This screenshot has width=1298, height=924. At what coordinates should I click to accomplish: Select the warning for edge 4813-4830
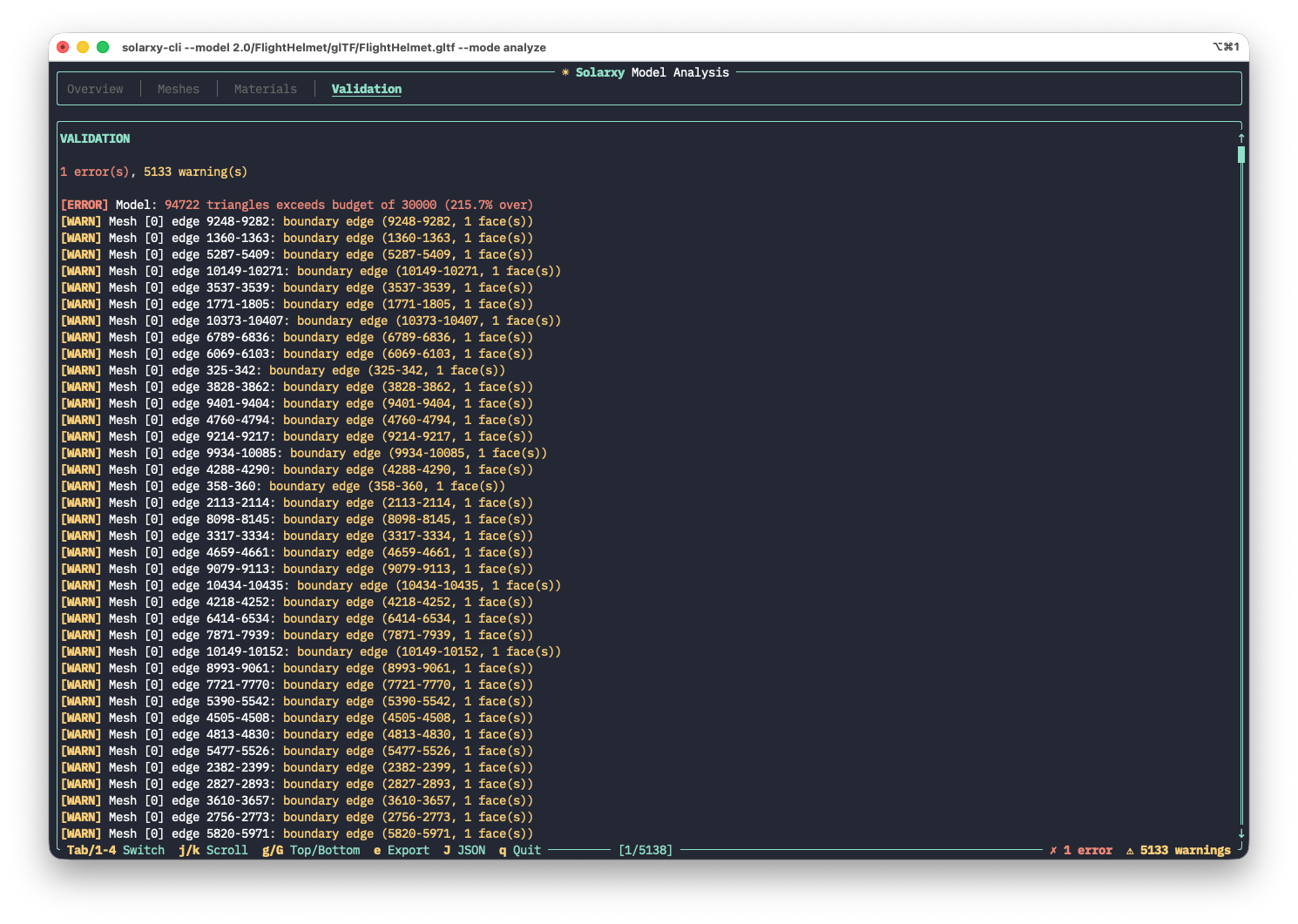click(297, 734)
